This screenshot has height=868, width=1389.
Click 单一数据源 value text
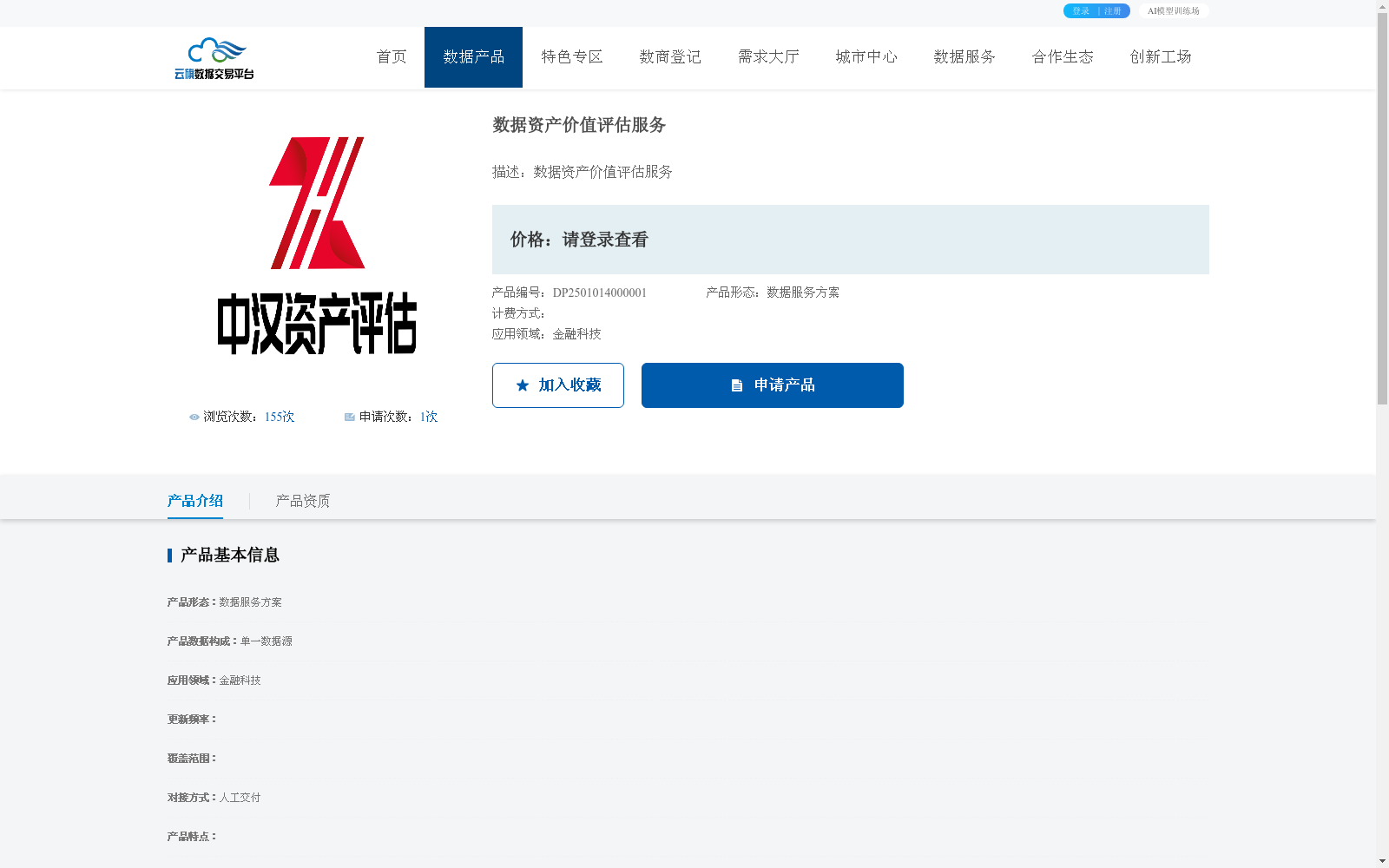(267, 641)
